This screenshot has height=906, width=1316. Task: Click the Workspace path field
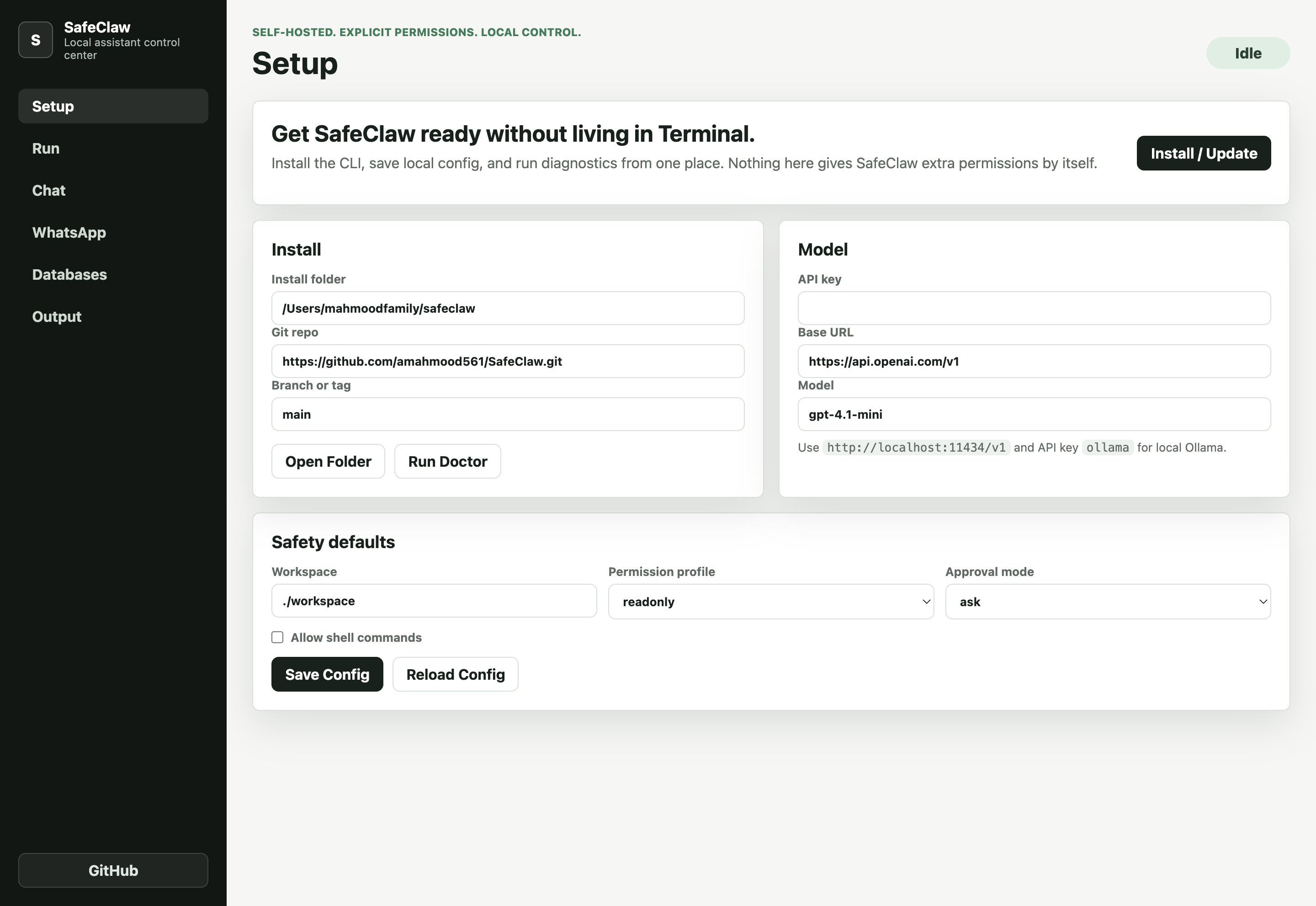pos(434,601)
